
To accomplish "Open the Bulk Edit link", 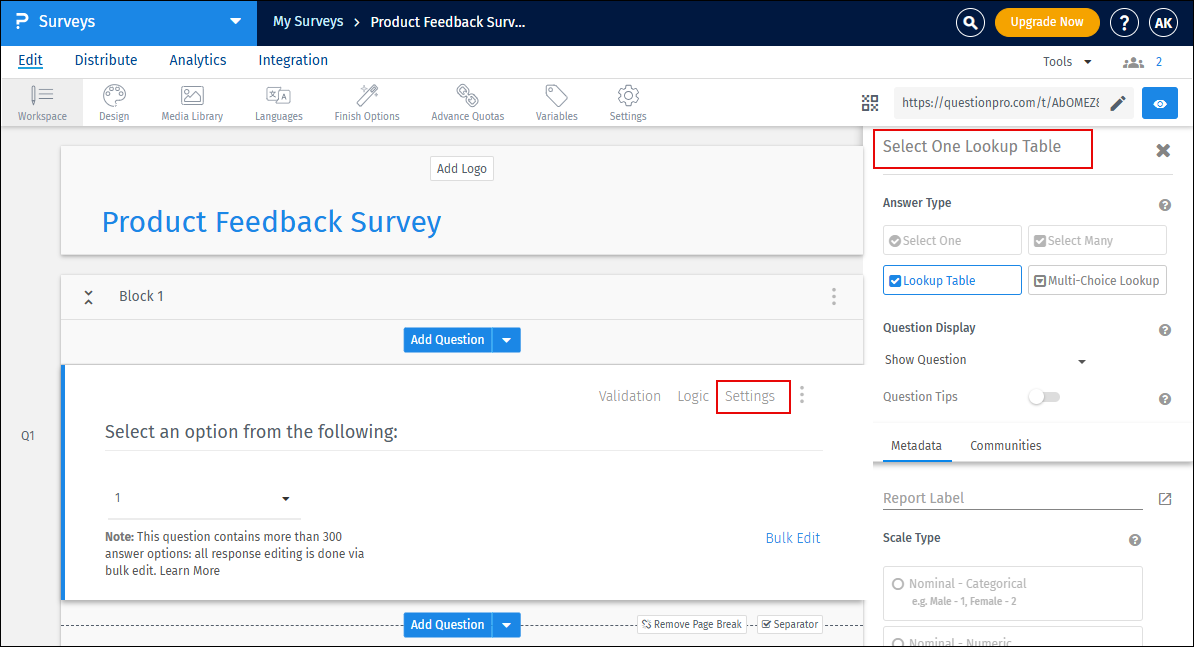I will 793,538.
